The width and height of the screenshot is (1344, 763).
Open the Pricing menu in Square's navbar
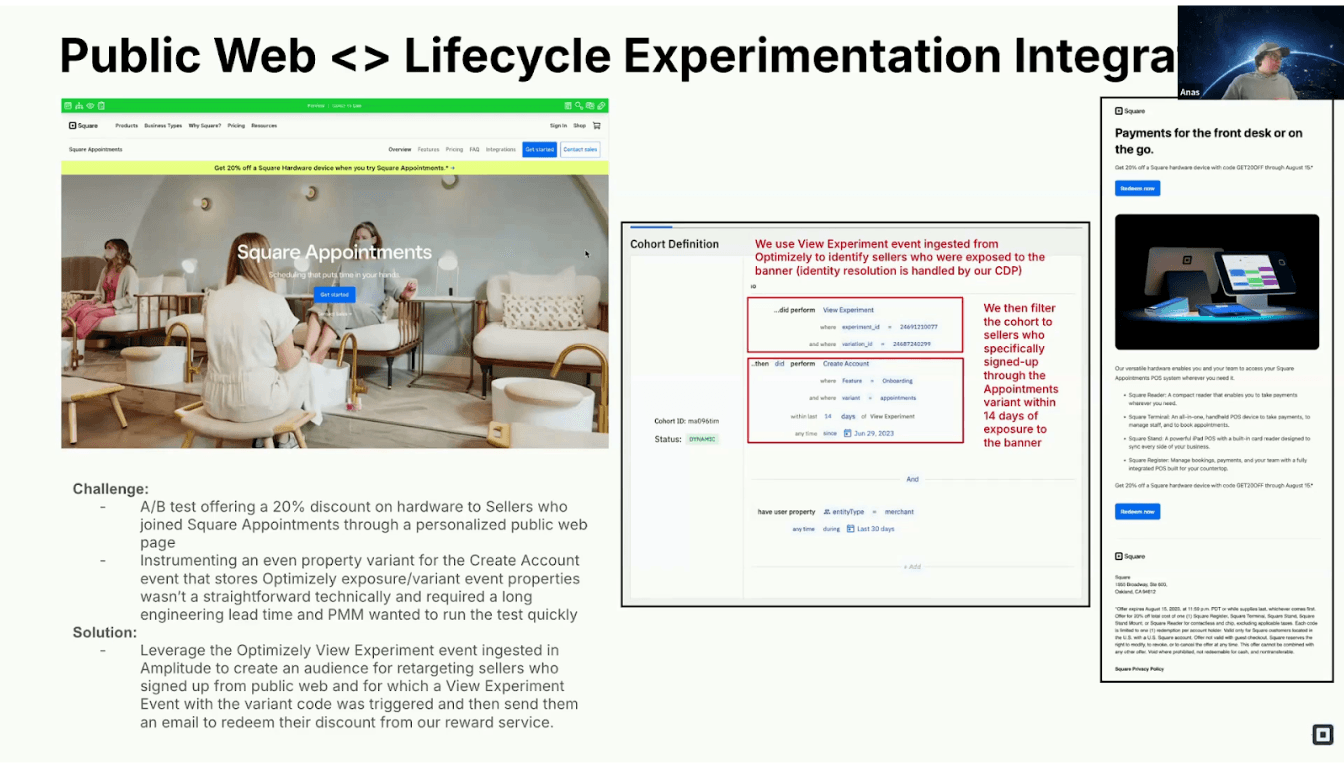[236, 126]
